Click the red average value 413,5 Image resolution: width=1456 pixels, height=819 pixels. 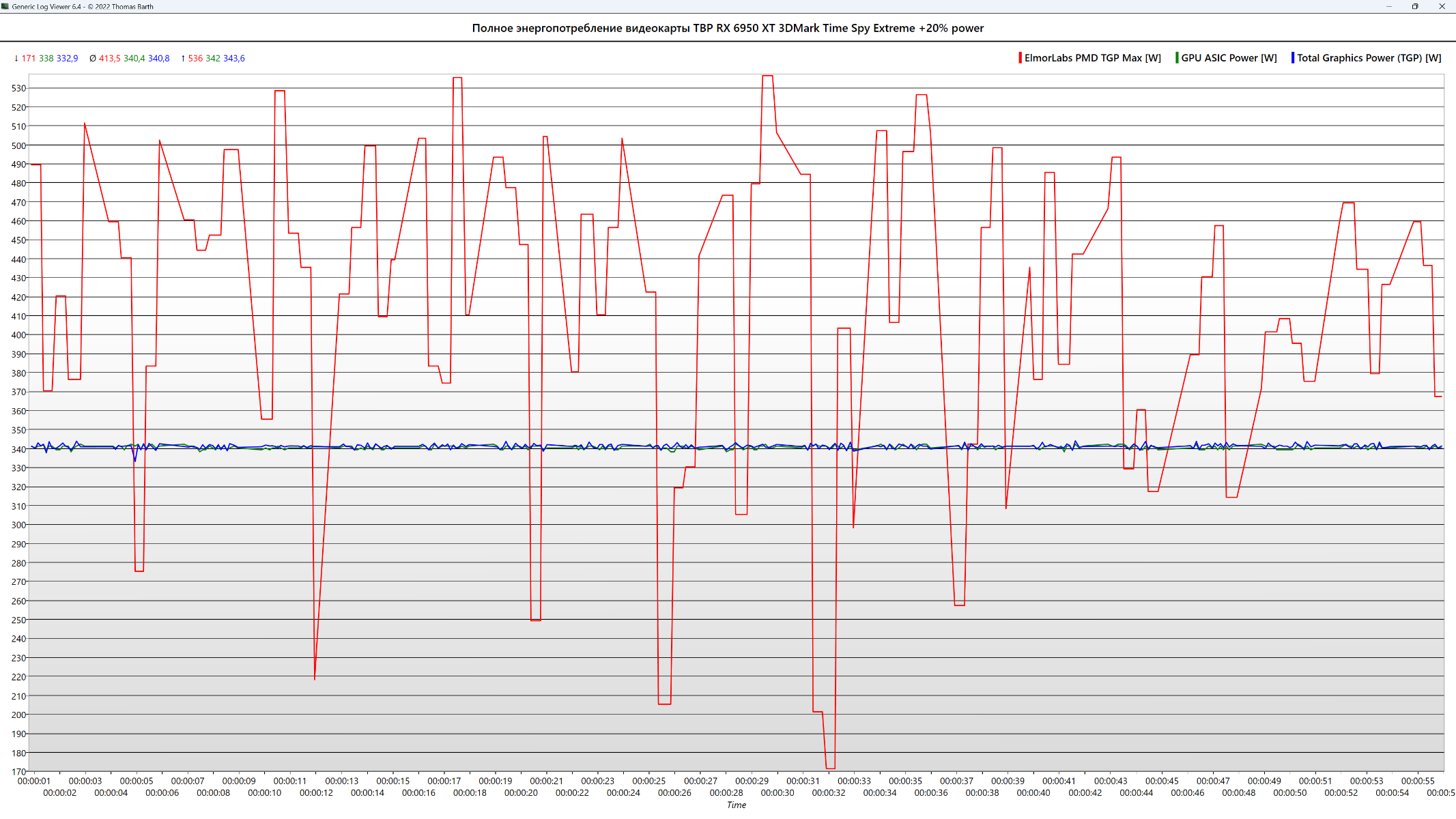[110, 59]
